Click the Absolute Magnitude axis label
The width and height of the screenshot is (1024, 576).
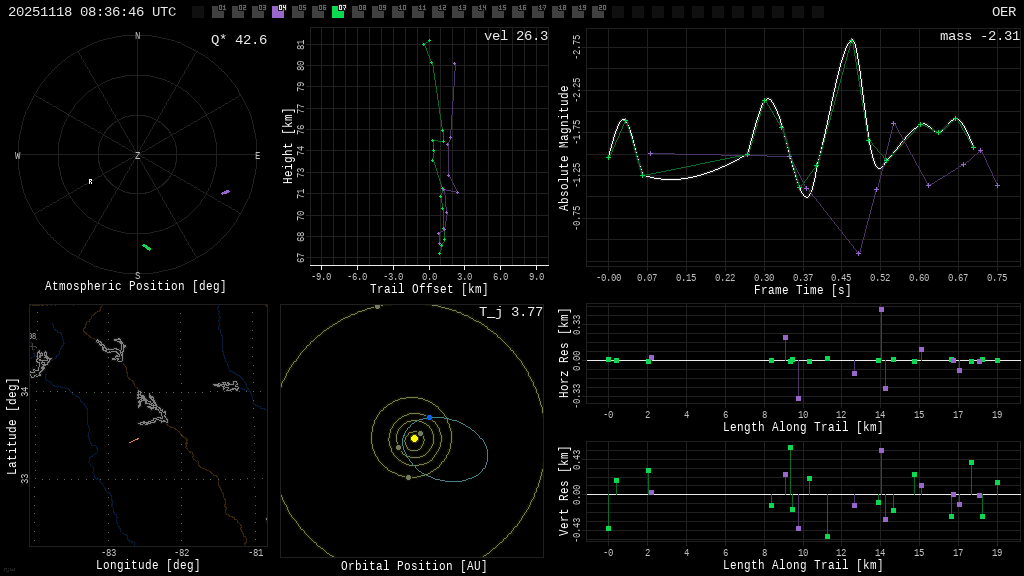coord(564,148)
